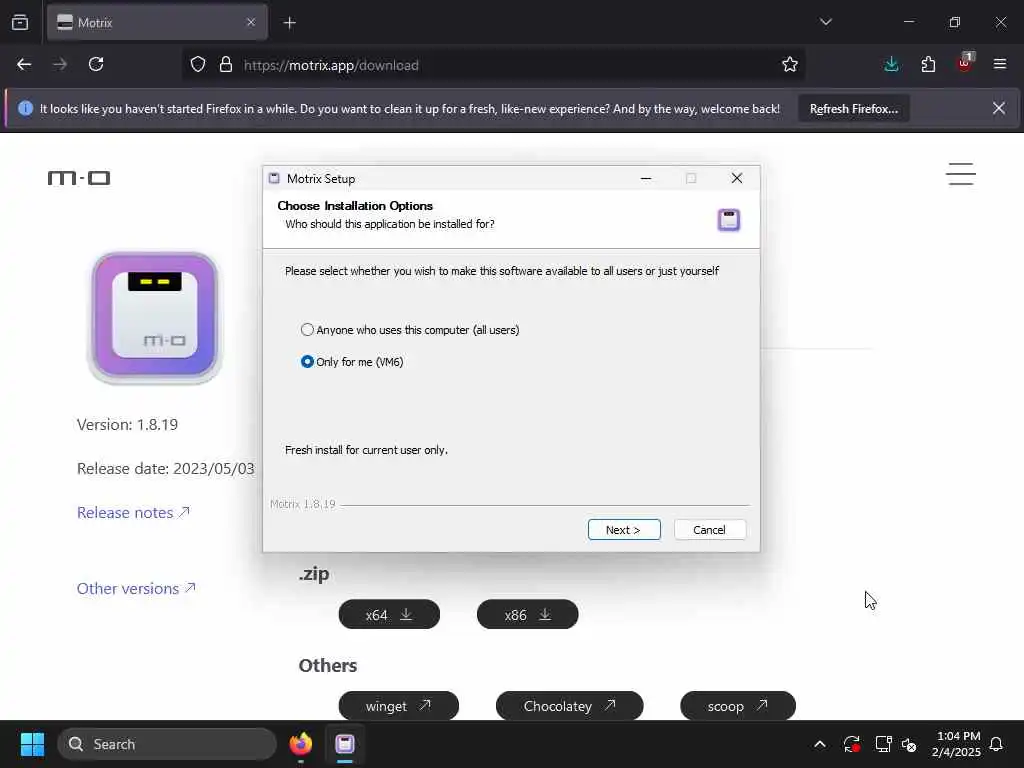This screenshot has width=1024, height=768.
Task: Reload the Firefox page
Action: (x=96, y=65)
